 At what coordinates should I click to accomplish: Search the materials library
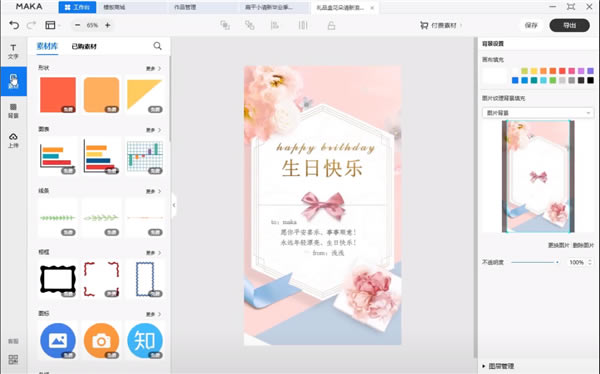pyautogui.click(x=157, y=46)
